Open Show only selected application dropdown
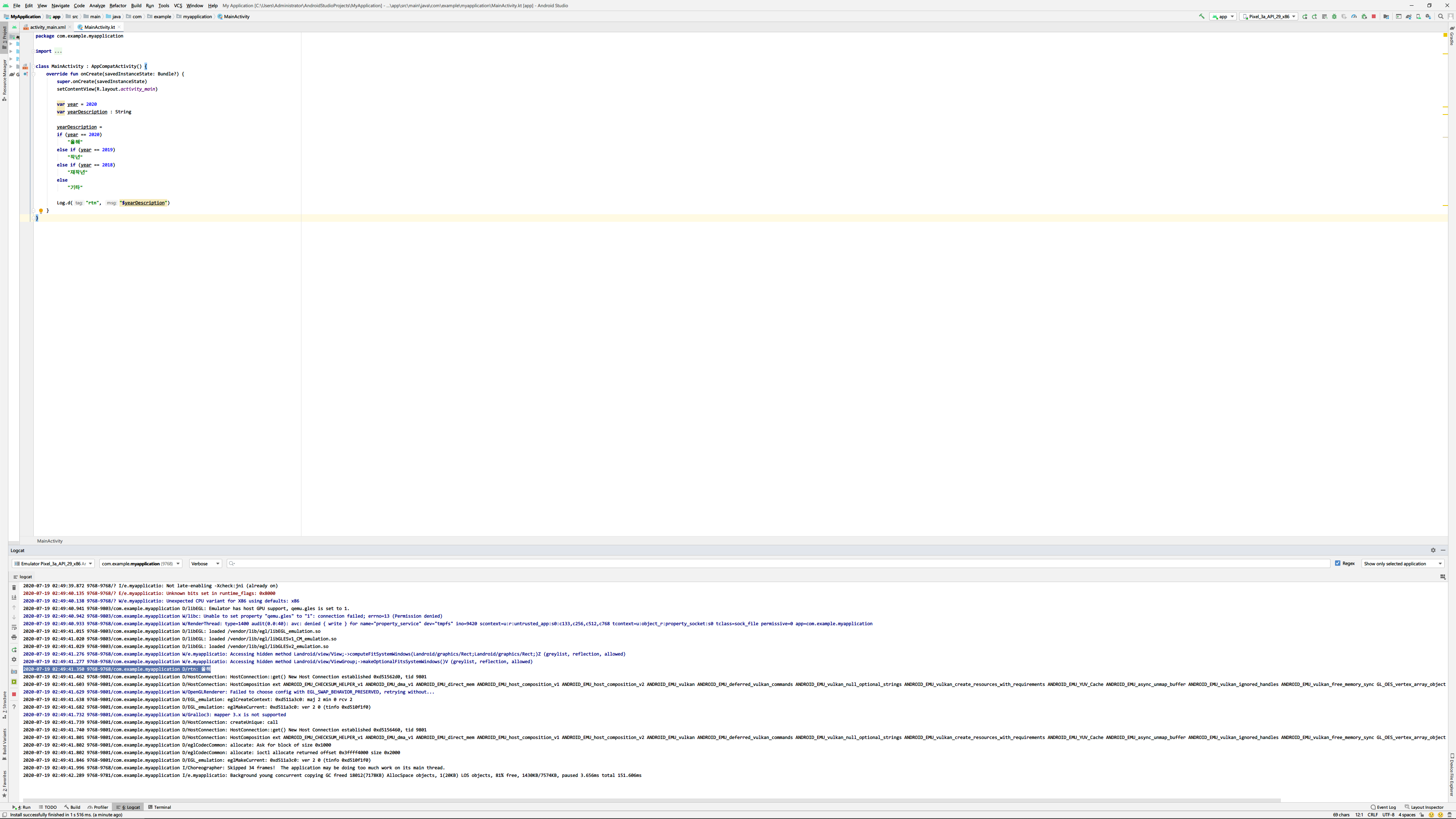 [1402, 563]
